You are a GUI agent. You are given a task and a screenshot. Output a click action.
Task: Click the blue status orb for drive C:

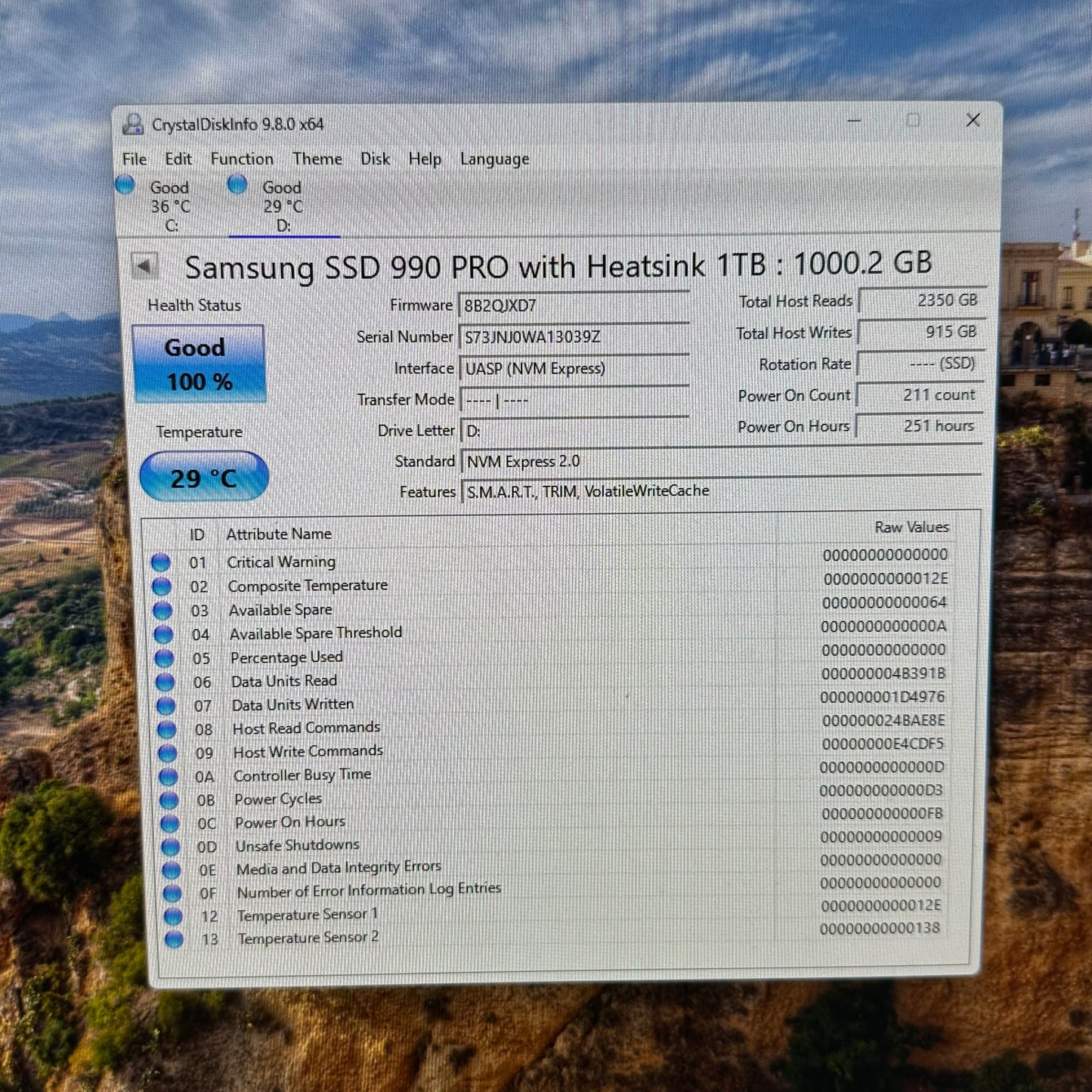point(125,184)
